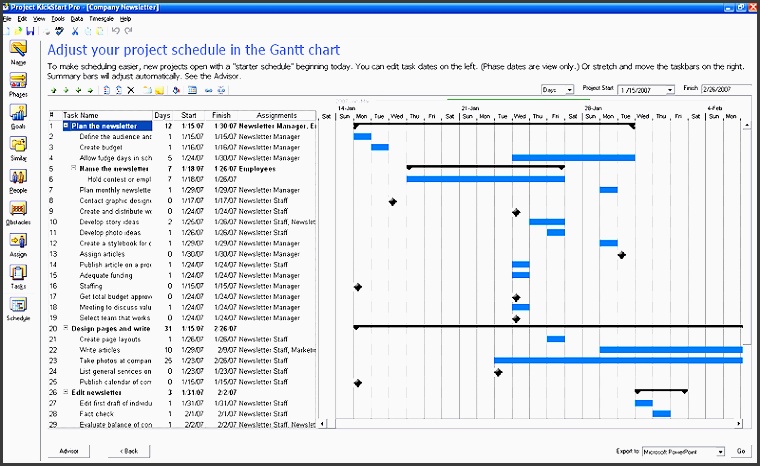Select the Assign articles milestone diamond

622,255
